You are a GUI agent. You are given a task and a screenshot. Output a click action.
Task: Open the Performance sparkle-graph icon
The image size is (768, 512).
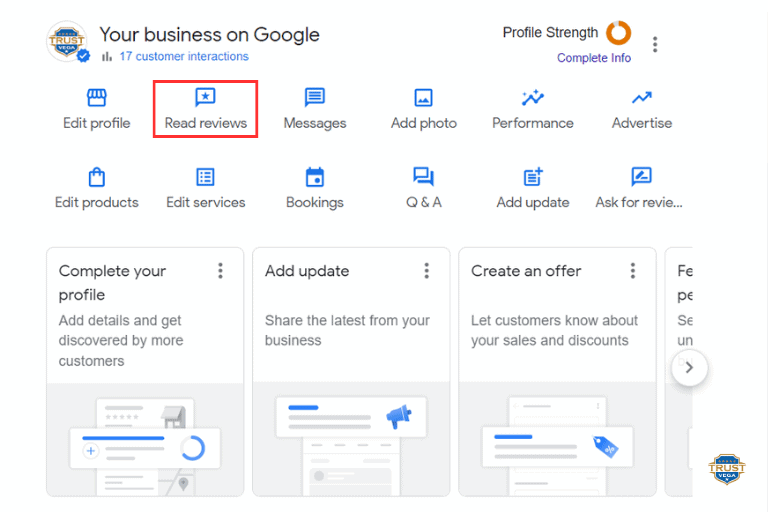[x=533, y=98]
